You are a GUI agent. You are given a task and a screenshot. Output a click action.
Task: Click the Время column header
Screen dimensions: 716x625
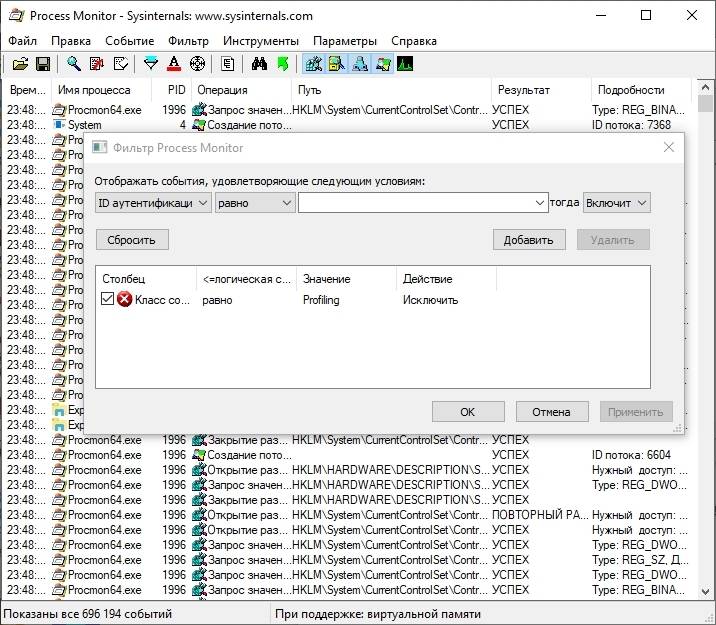tap(27, 90)
